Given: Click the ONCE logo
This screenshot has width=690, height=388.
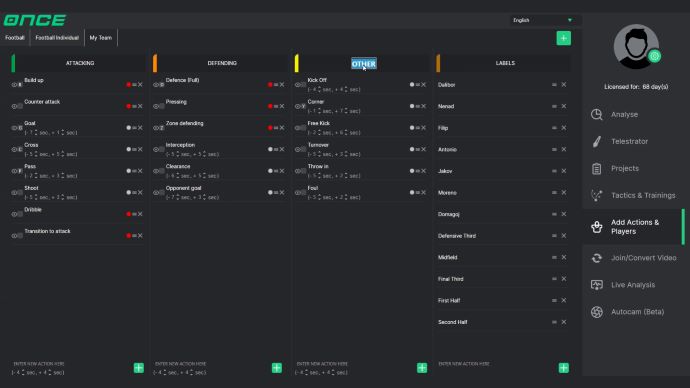Looking at the screenshot, I should [x=35, y=20].
